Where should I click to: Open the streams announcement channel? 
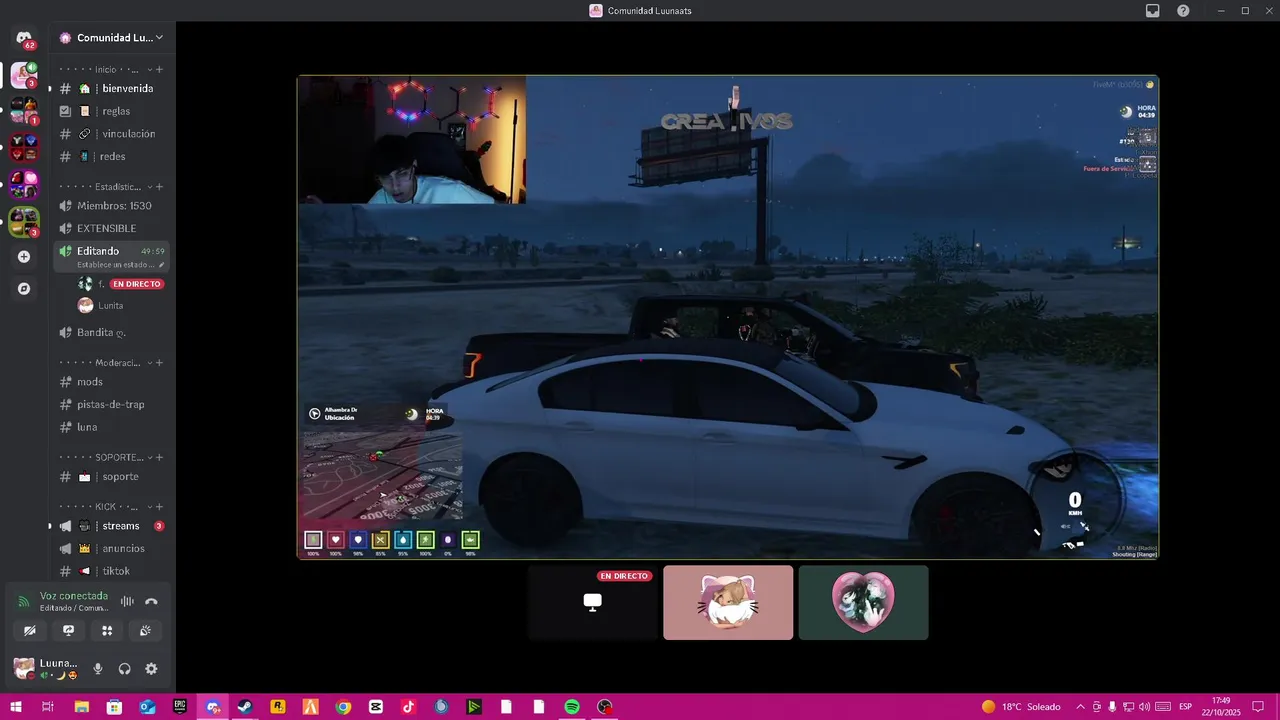pos(112,526)
